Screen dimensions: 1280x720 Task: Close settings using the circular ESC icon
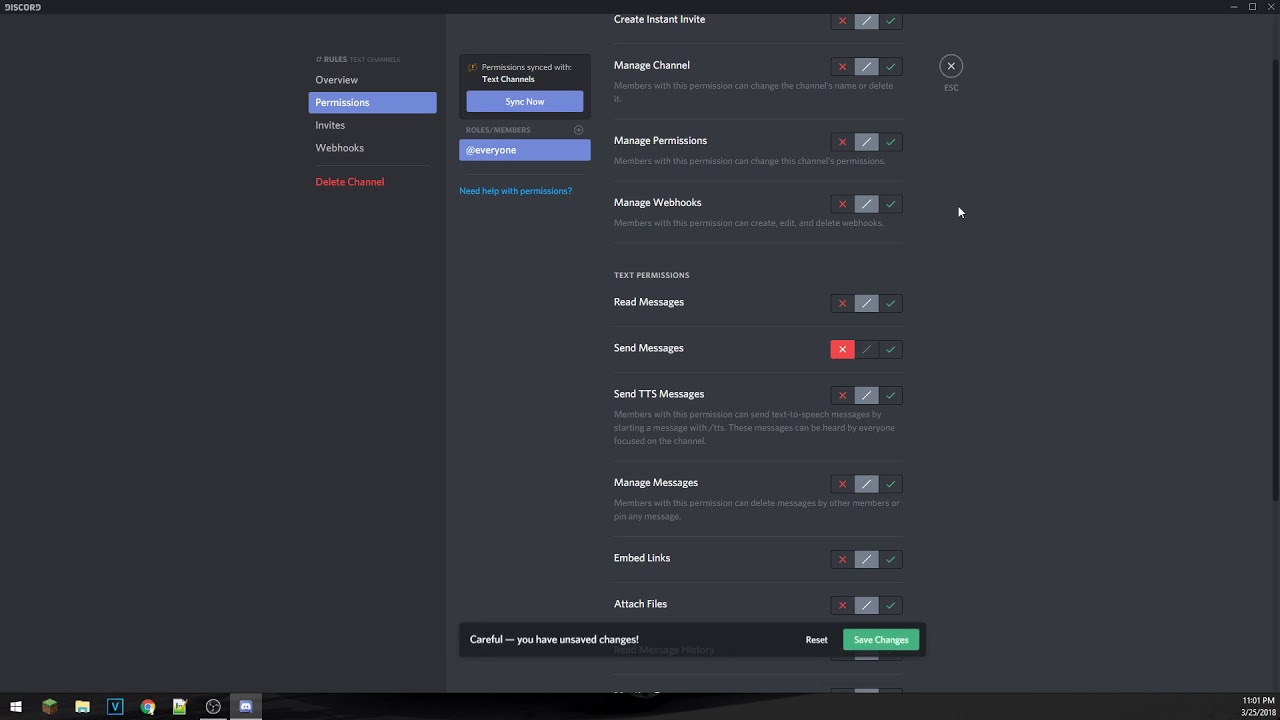[x=951, y=65]
